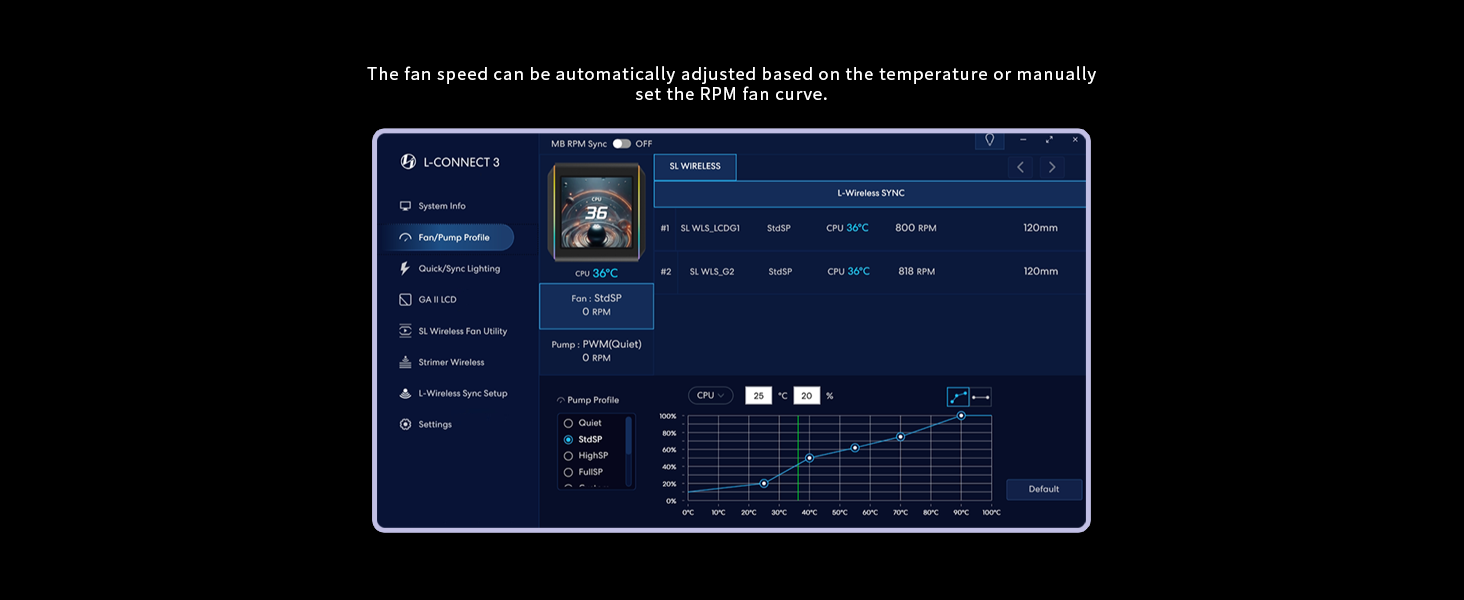Select the FullSP profile option

click(568, 472)
